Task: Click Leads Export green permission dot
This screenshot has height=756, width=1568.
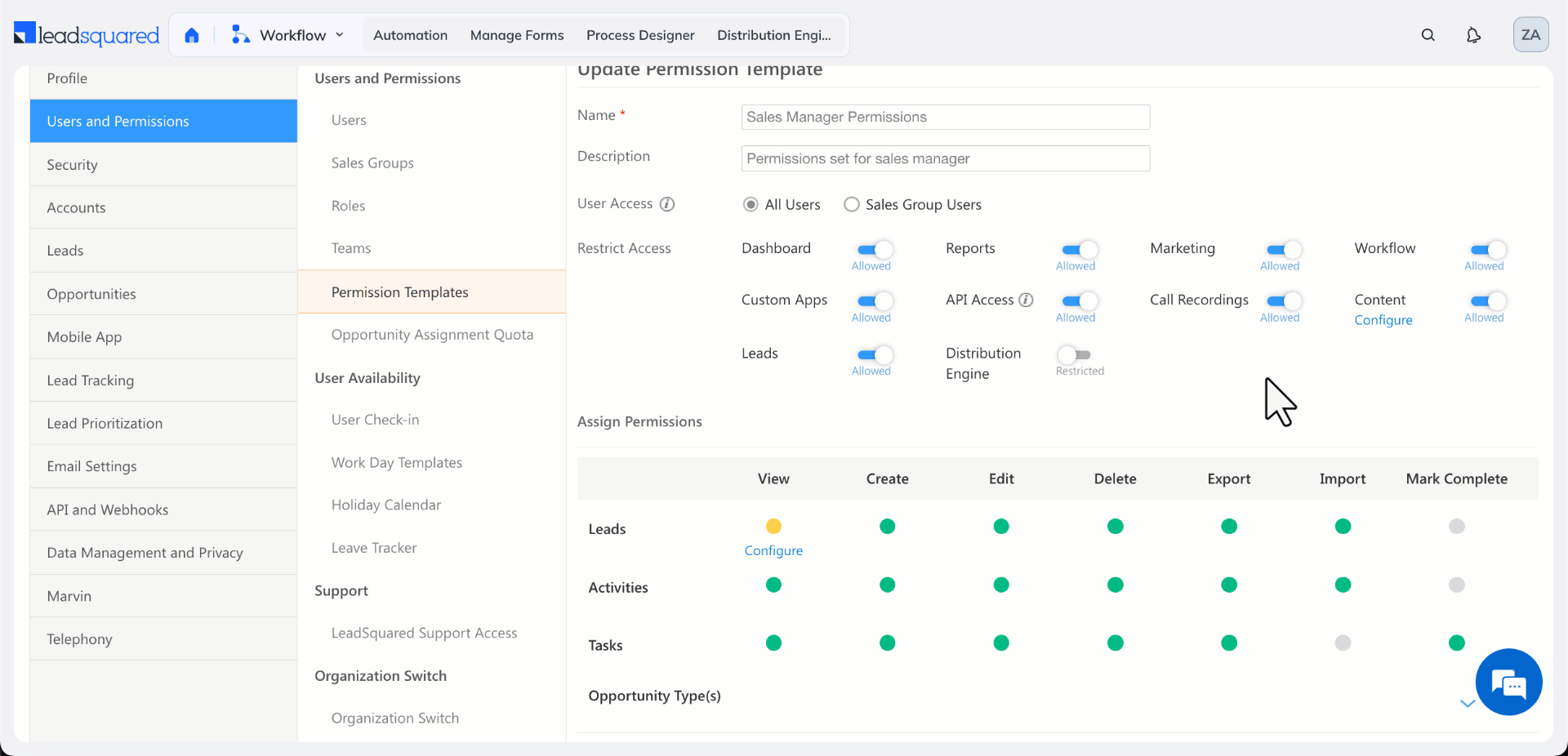Action: pyautogui.click(x=1229, y=527)
